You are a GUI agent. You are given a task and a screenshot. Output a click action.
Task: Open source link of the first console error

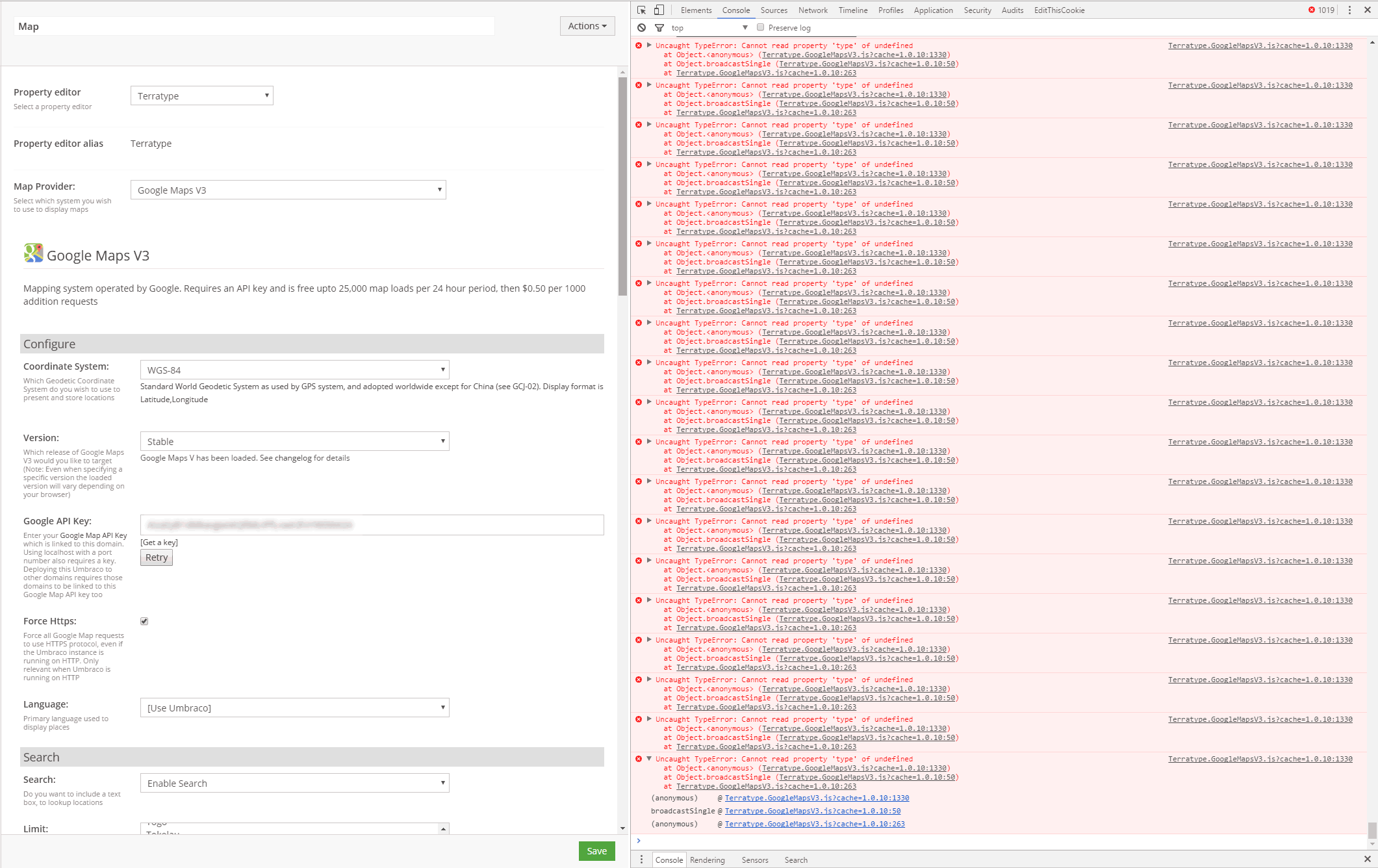point(1260,45)
